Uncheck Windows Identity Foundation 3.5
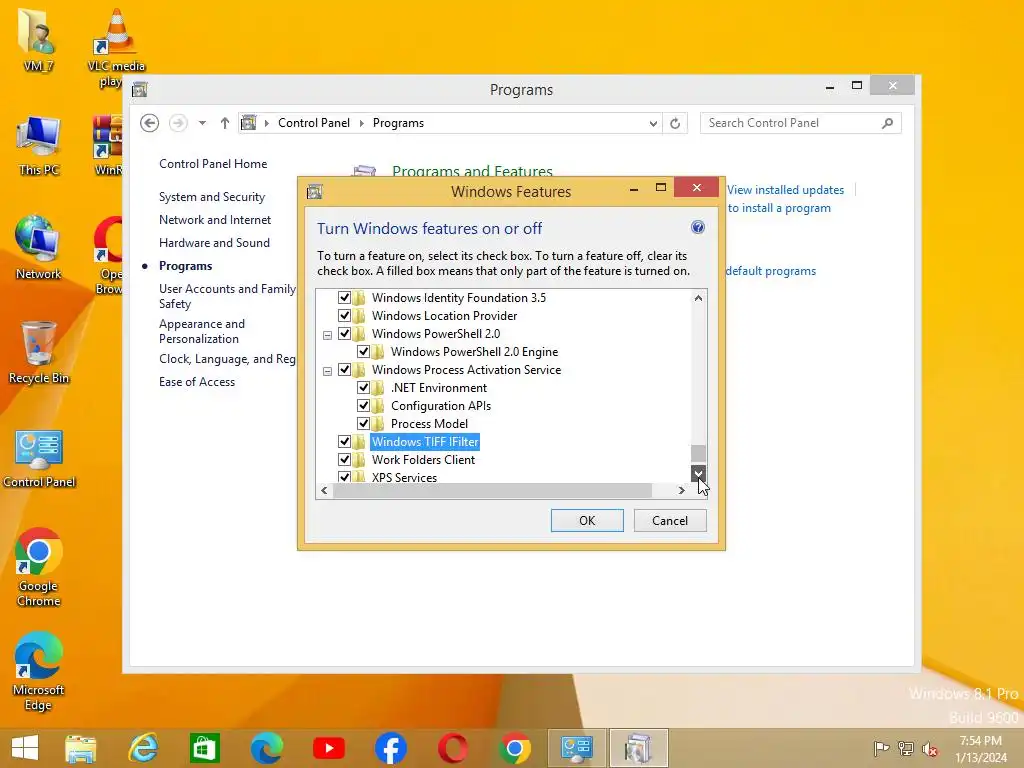Viewport: 1024px width, 768px height. (x=344, y=298)
